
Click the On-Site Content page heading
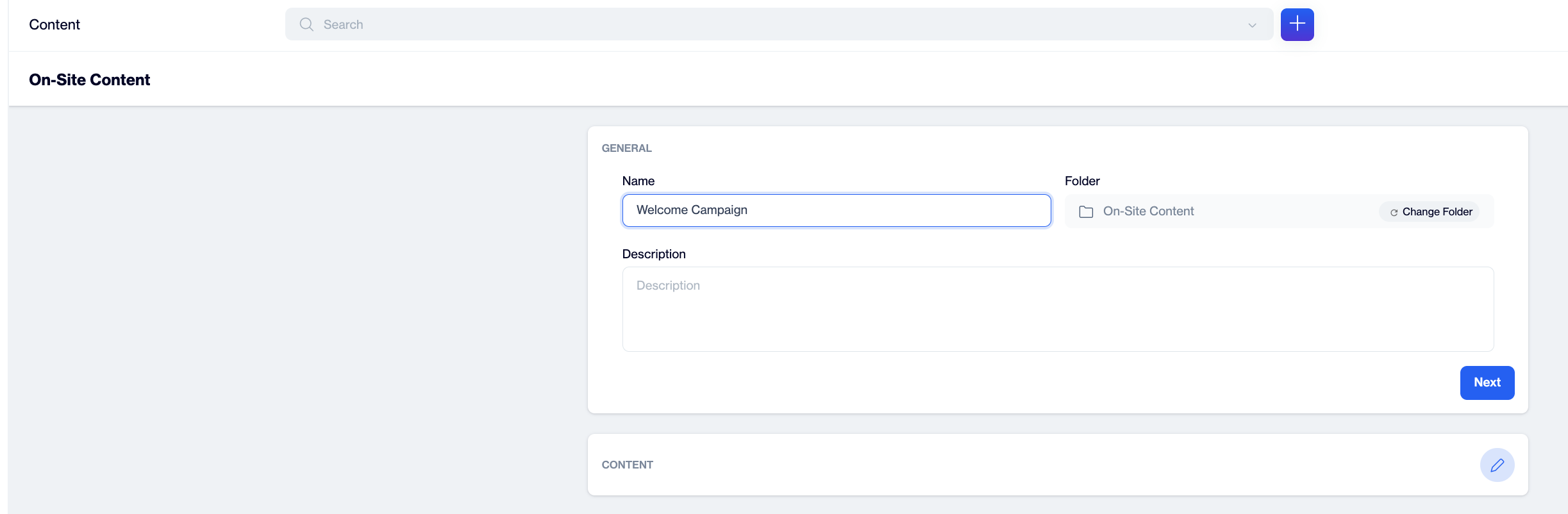click(x=90, y=79)
